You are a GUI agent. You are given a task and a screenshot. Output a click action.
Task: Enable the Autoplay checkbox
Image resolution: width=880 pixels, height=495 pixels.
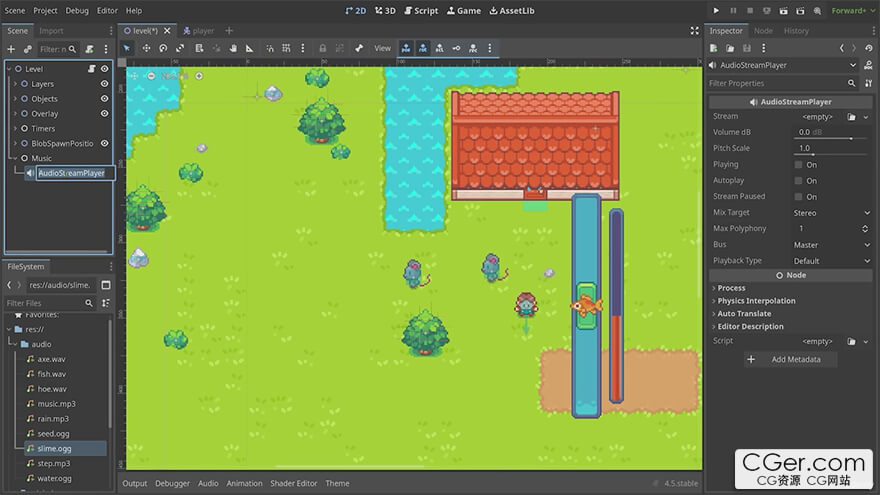[798, 181]
